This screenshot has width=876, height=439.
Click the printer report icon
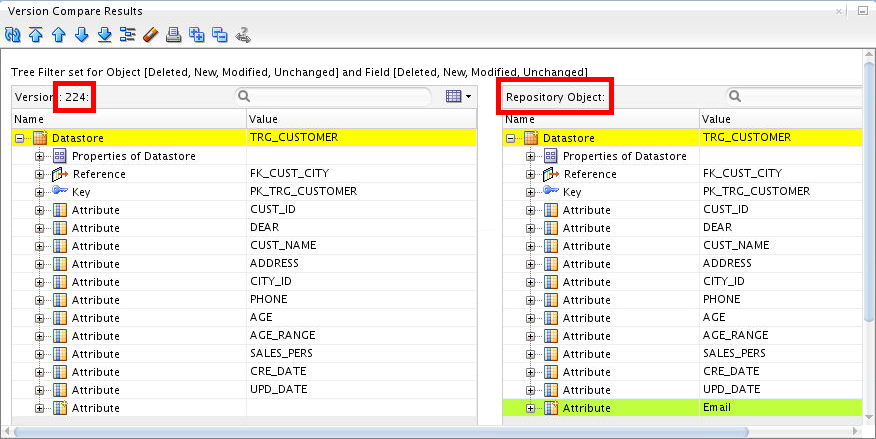[x=174, y=35]
